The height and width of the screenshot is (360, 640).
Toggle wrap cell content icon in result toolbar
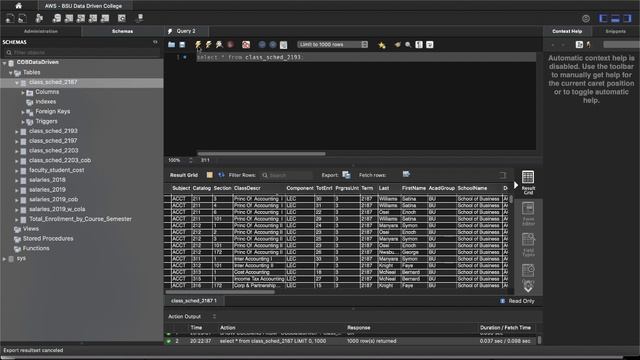click(x=503, y=175)
